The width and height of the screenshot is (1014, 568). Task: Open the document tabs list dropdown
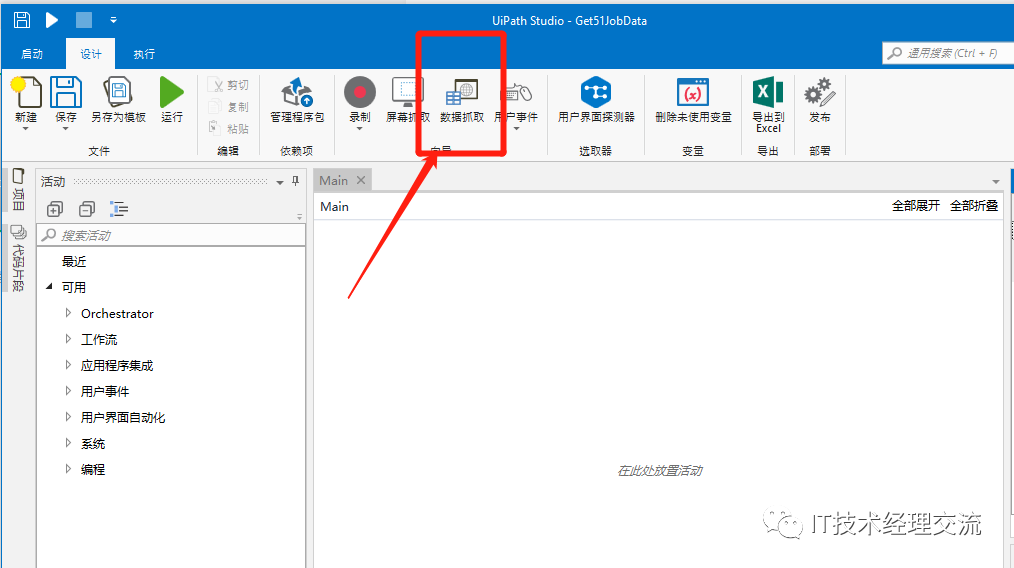pos(996,182)
